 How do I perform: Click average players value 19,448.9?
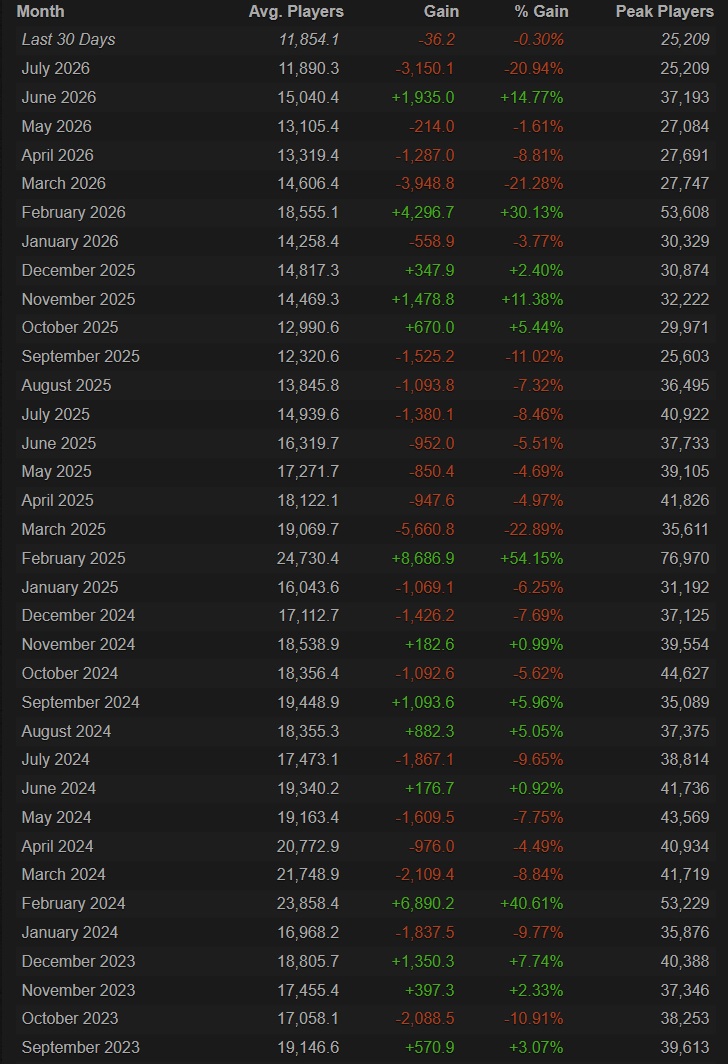pos(307,702)
